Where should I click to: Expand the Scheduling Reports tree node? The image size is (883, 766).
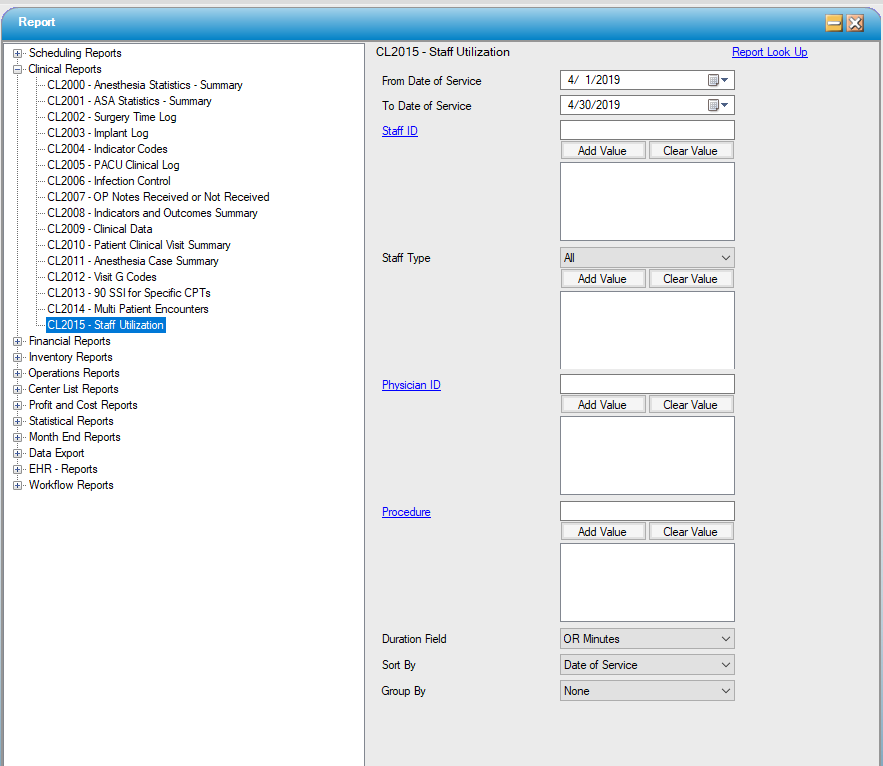click(x=18, y=53)
